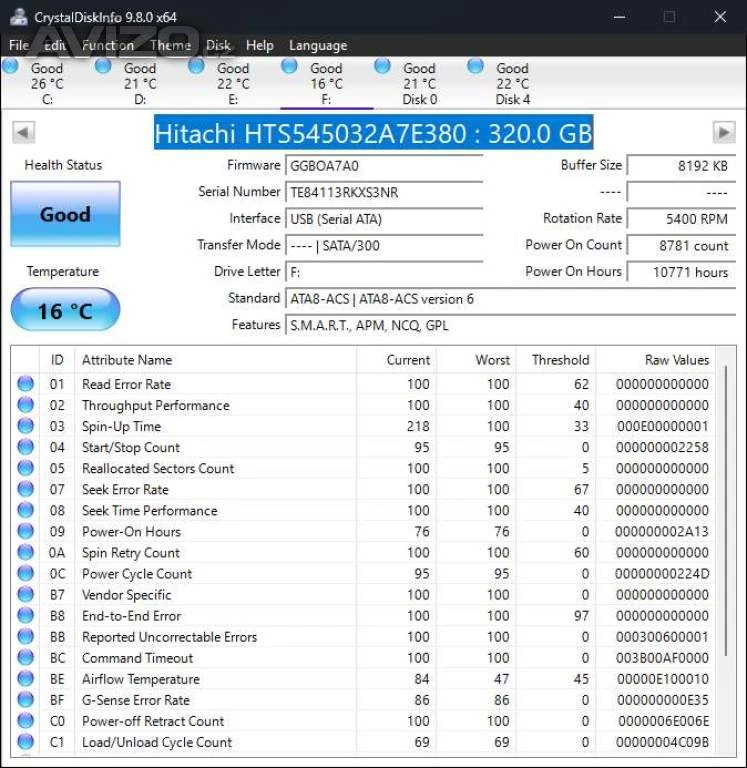Click the 16 °C temperature indicator
The height and width of the screenshot is (768, 747).
tap(65, 311)
